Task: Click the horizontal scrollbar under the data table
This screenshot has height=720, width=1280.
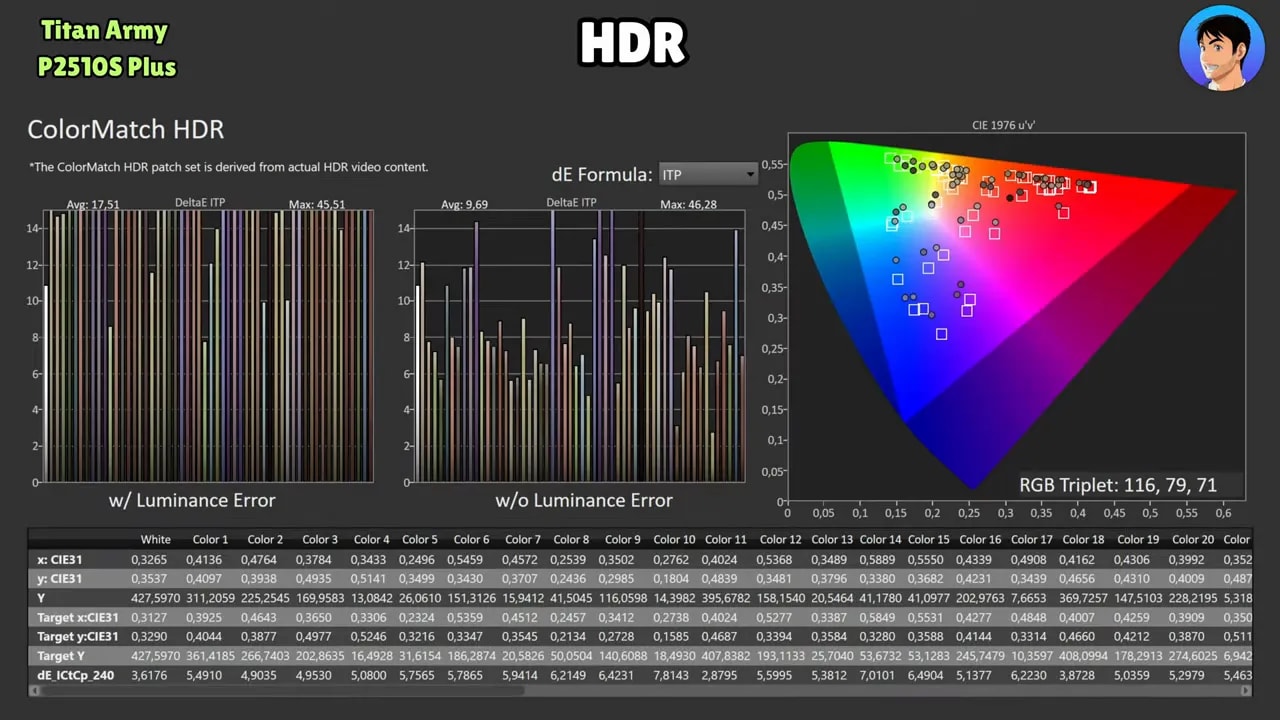Action: [640, 691]
